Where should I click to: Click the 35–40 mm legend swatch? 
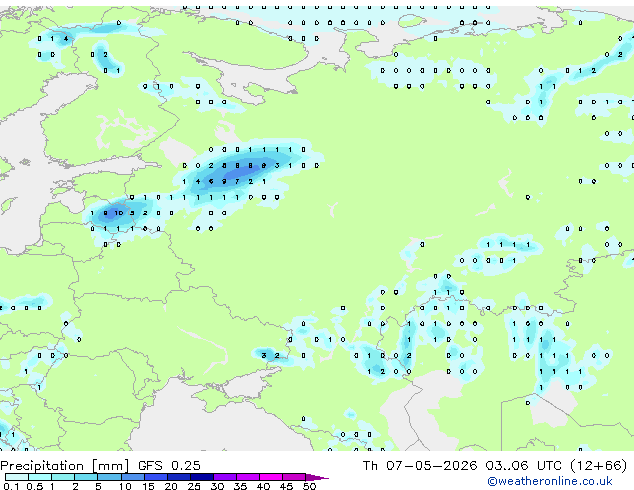point(247,477)
